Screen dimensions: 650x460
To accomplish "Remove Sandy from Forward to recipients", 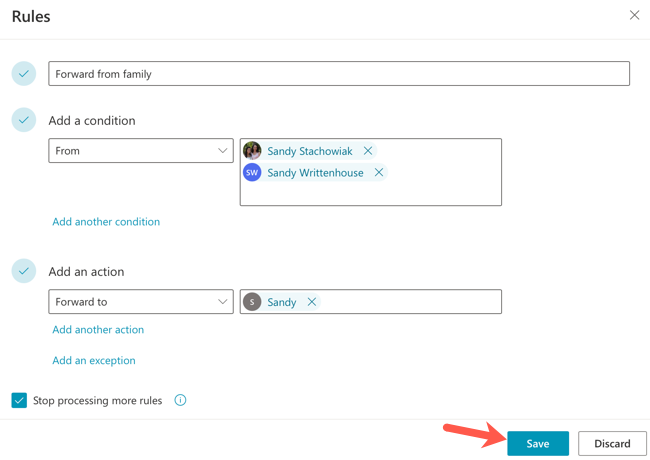I will click(x=312, y=302).
